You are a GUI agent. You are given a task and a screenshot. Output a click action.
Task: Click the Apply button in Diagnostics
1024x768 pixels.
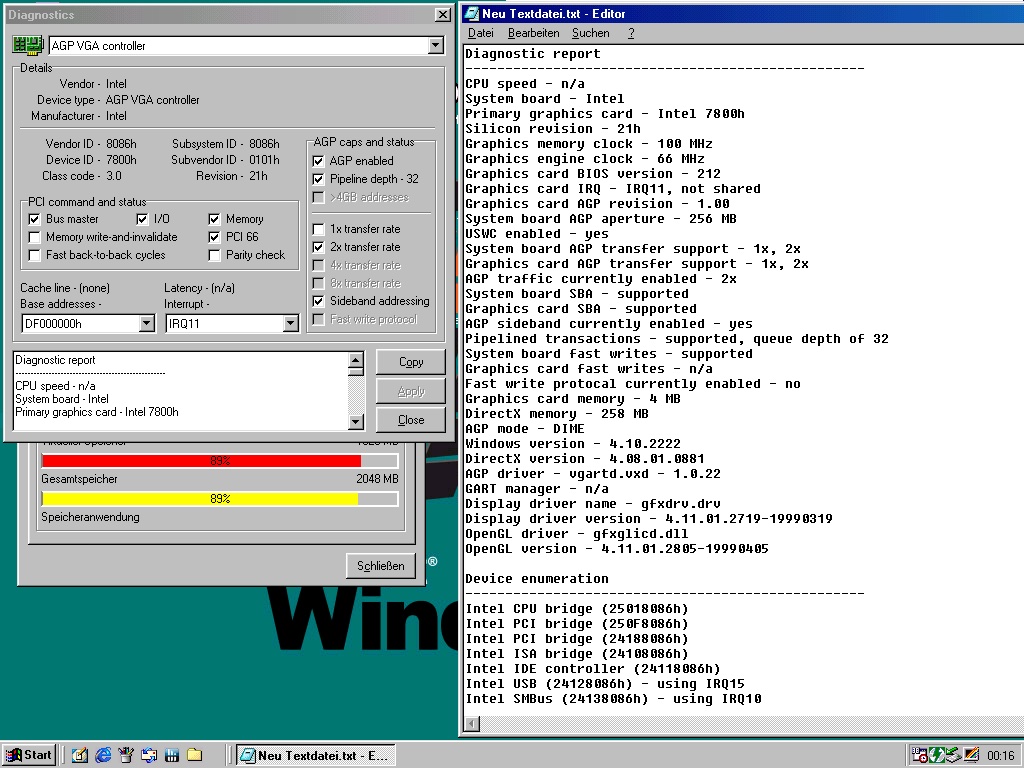[x=411, y=391]
